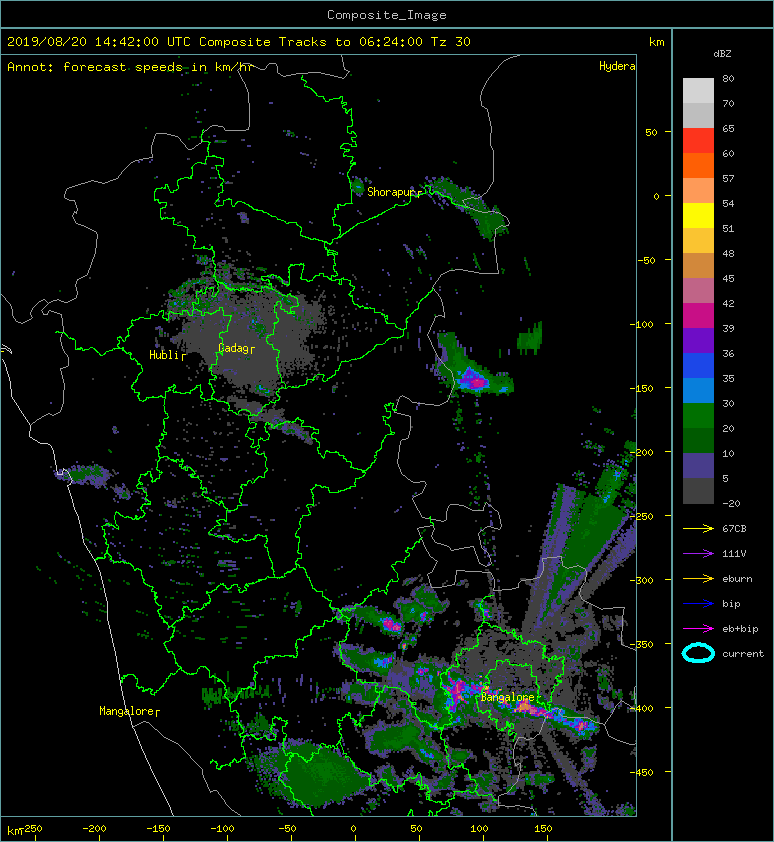Image resolution: width=774 pixels, height=842 pixels.
Task: Select the purple 111V arrow legend symbol
Action: 698,554
